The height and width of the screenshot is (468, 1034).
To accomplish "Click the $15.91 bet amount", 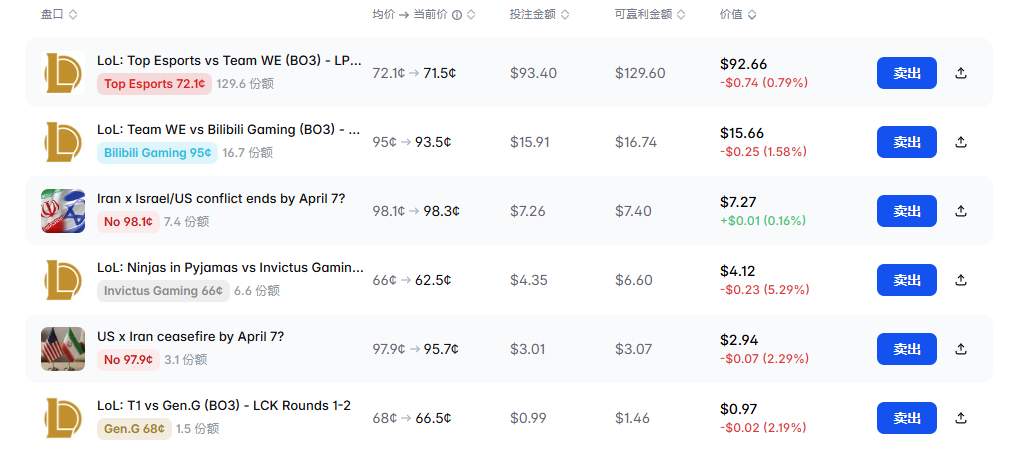I will 530,142.
